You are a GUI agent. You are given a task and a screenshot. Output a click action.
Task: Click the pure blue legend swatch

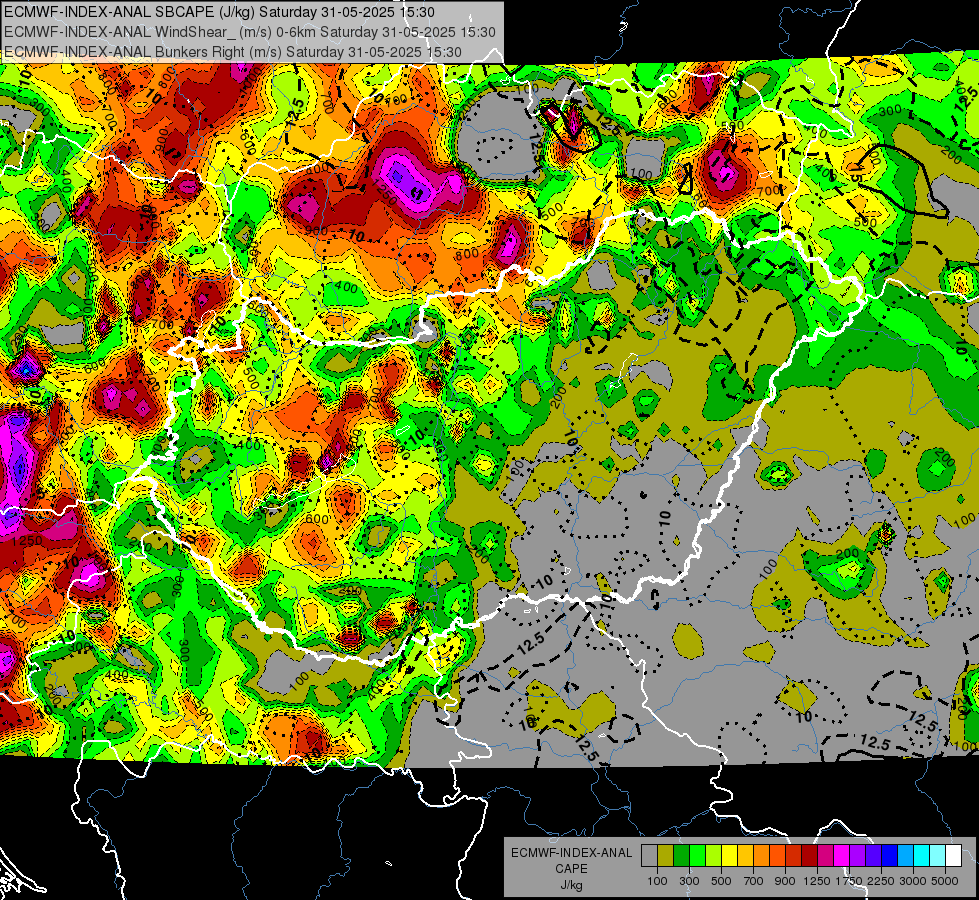click(890, 856)
